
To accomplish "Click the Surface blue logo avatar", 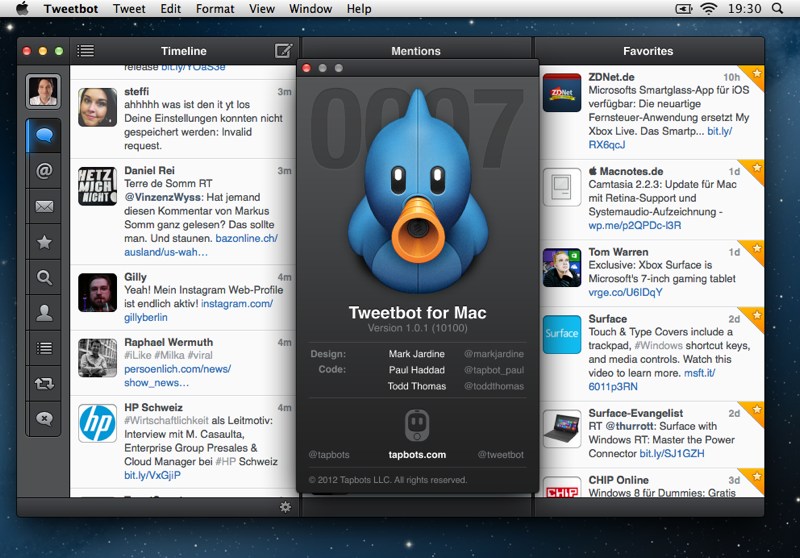I will [x=562, y=334].
